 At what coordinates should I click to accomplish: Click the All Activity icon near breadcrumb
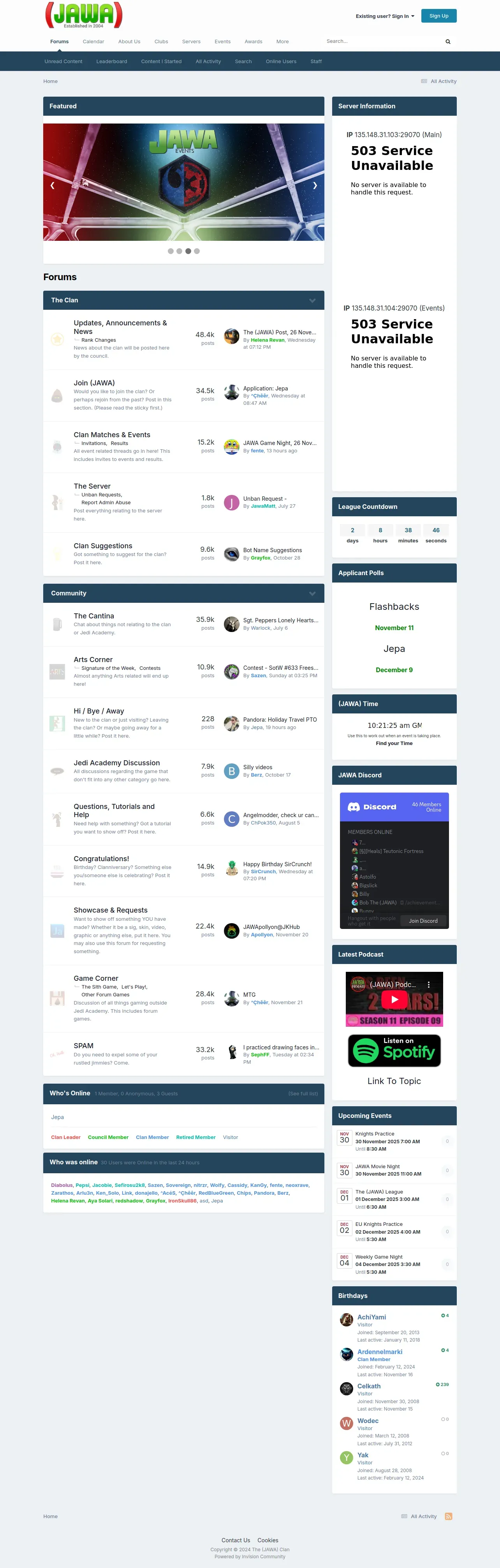424,81
